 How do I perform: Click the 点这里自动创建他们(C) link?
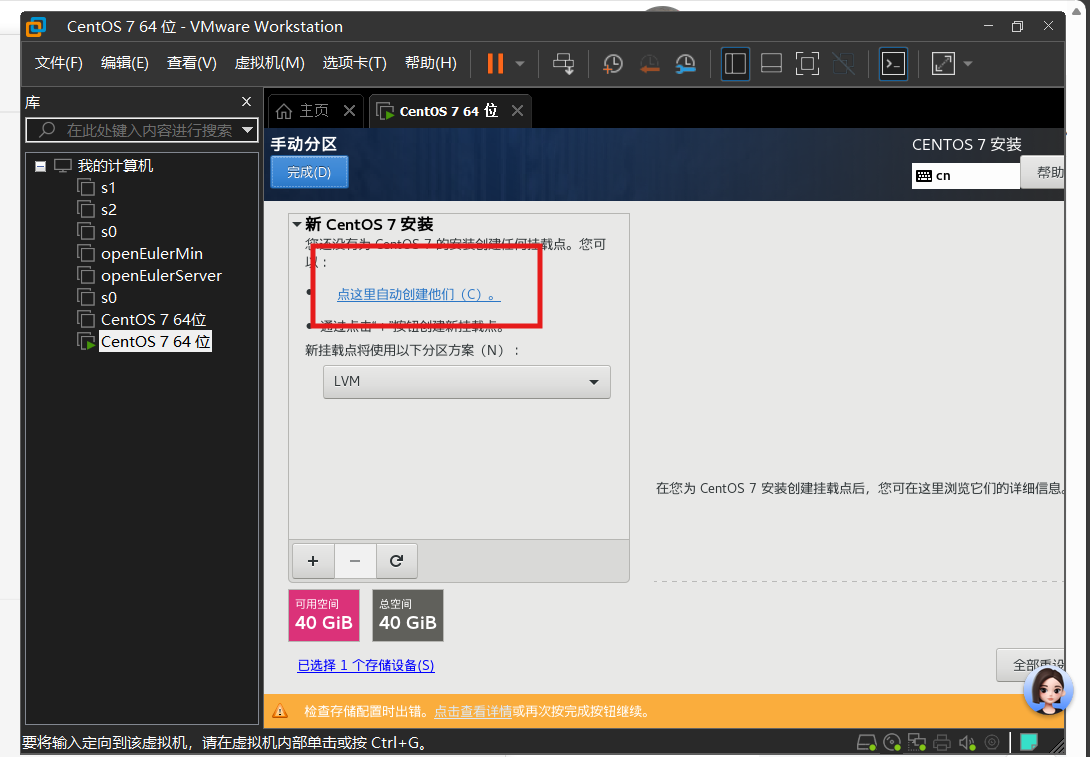click(418, 294)
